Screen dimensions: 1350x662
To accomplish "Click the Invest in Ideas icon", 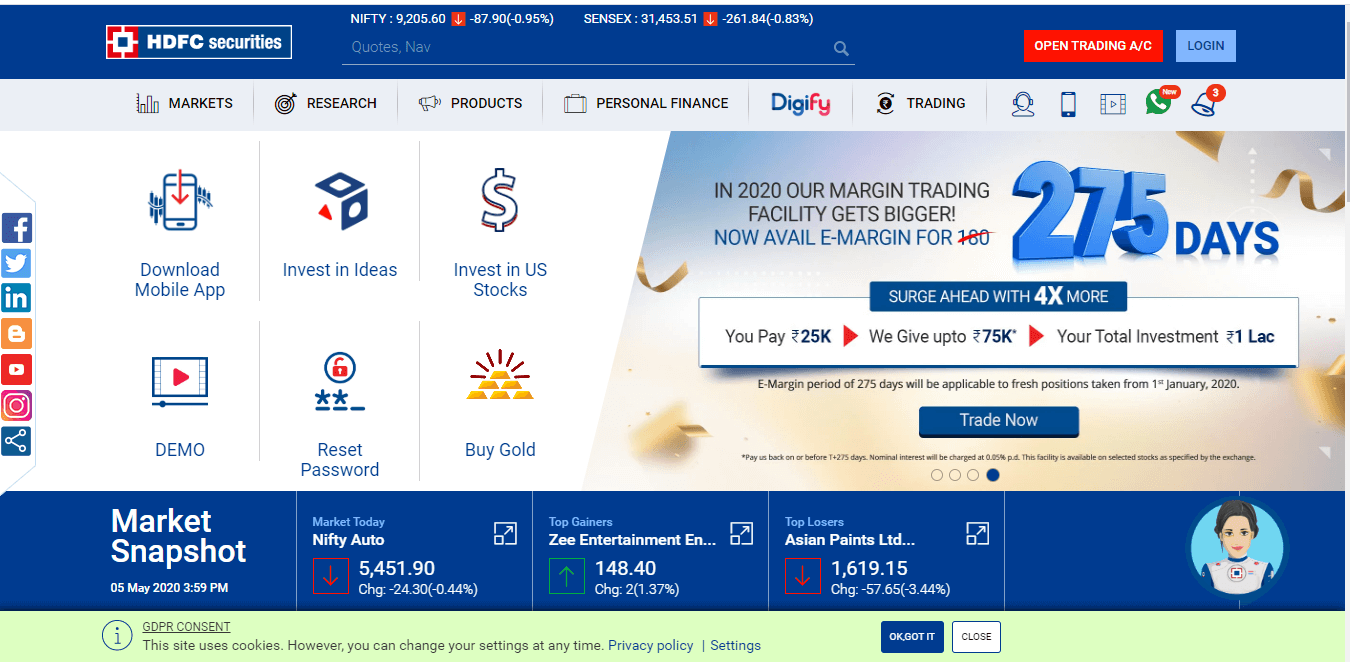I will coord(341,201).
